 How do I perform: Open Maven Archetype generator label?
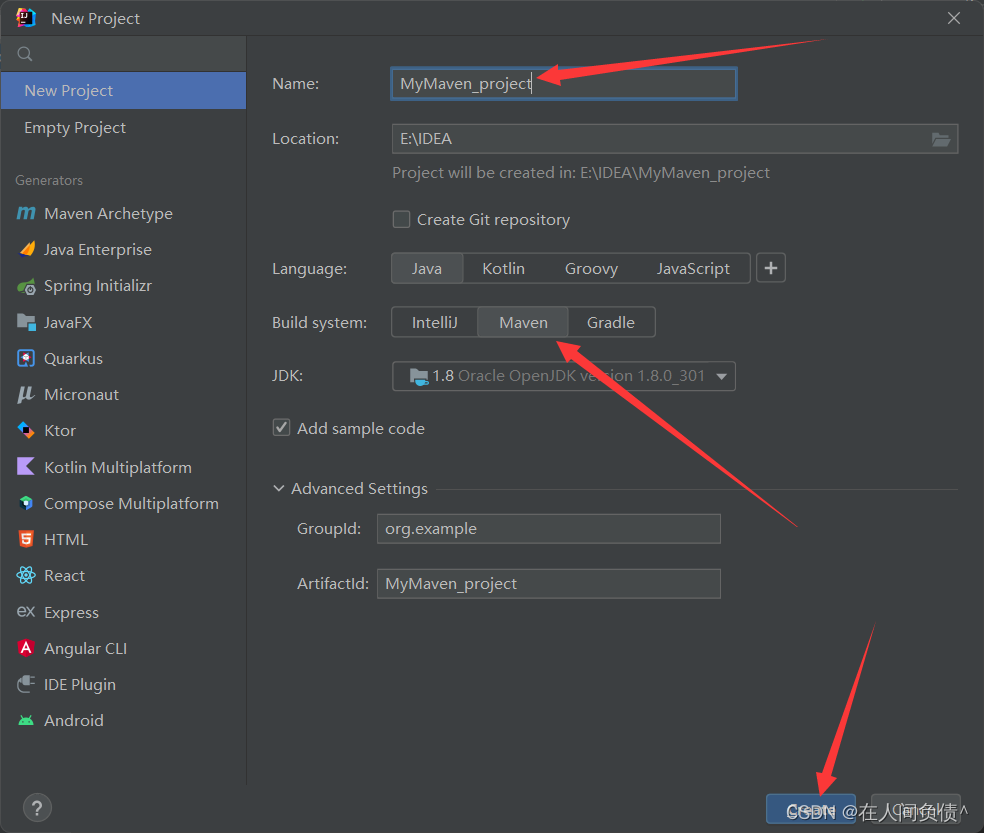(108, 213)
